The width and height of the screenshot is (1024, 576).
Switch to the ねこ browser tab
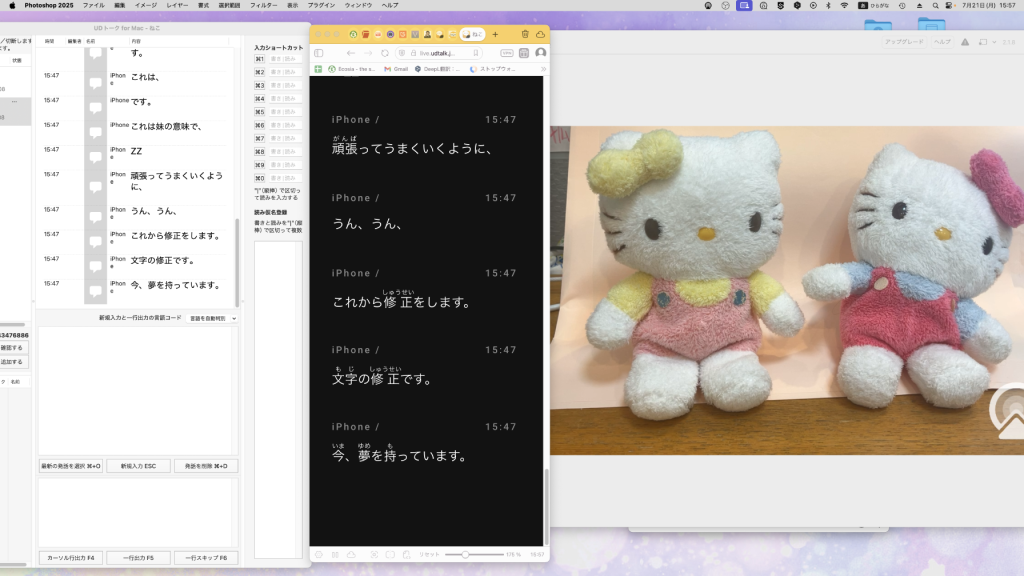(x=472, y=34)
